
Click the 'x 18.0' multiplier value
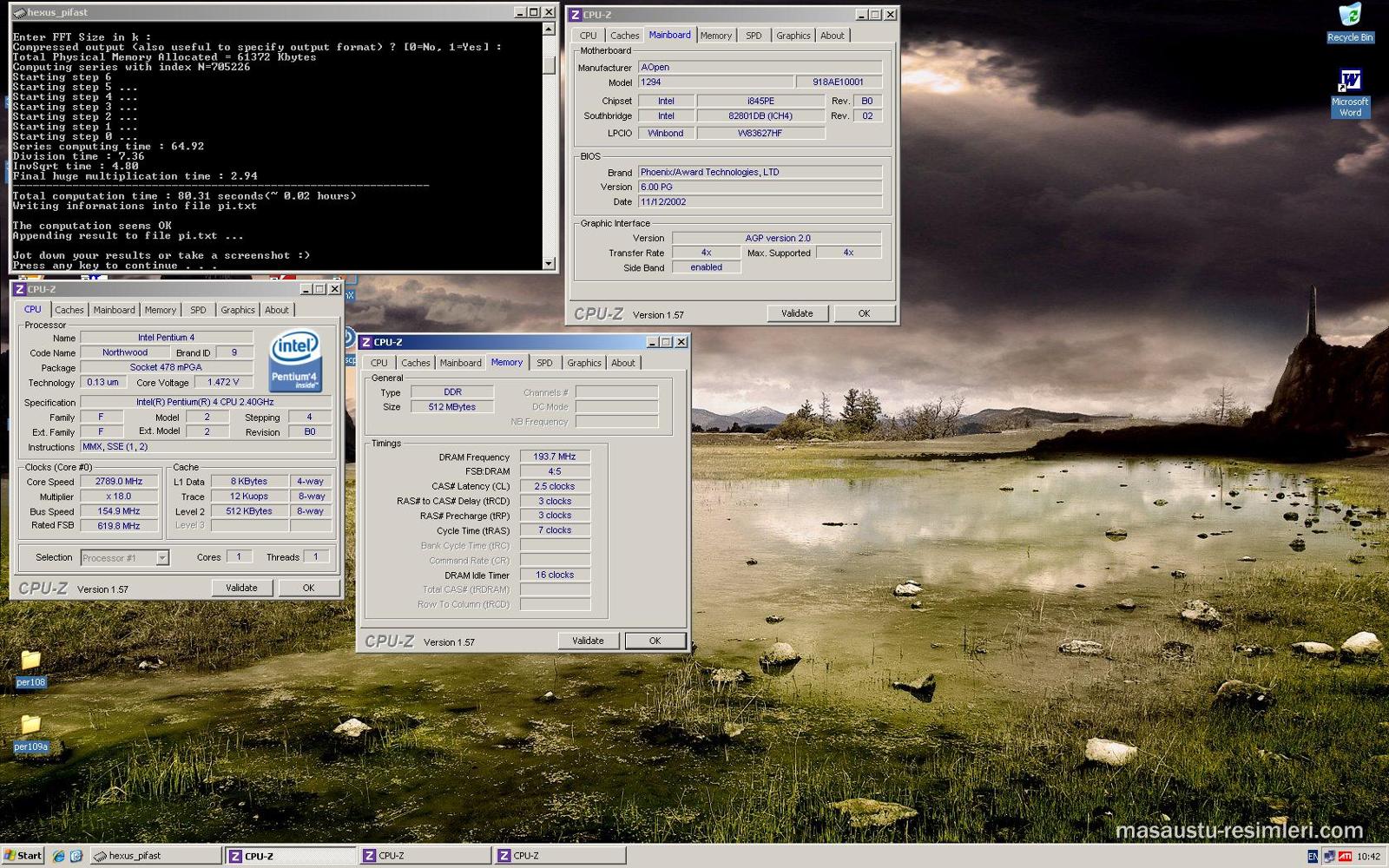pos(119,496)
